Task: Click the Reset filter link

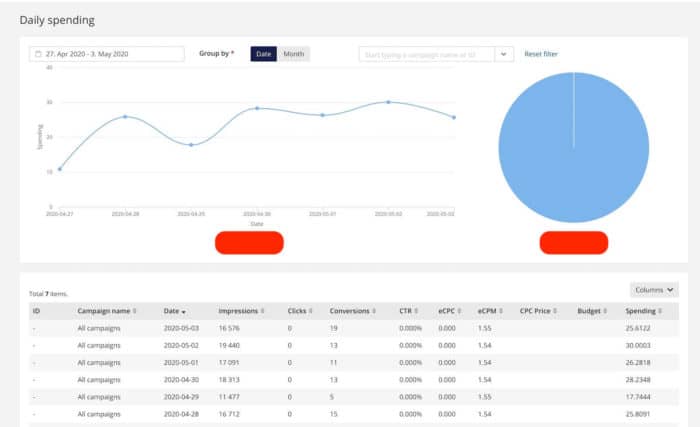Action: [541, 54]
